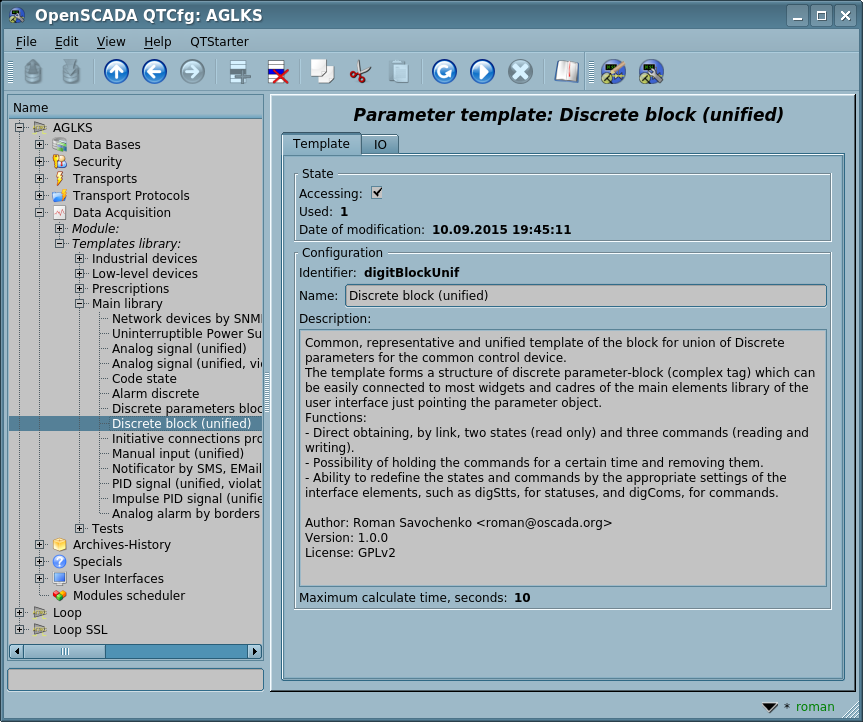This screenshot has width=863, height=722.
Task: Click the Back arrow toolbar icon
Action: pos(154,72)
